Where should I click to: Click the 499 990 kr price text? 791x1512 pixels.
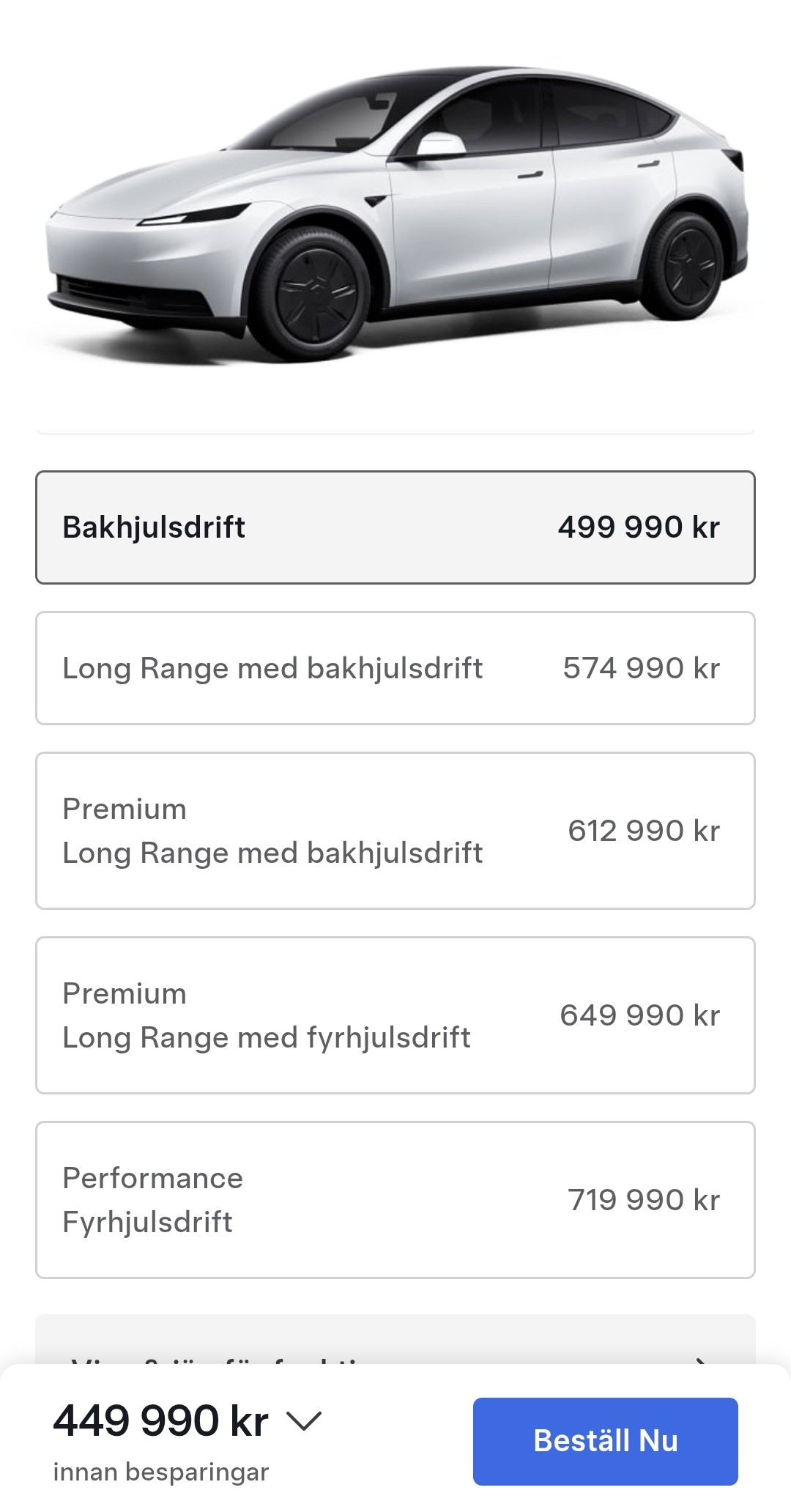click(639, 527)
